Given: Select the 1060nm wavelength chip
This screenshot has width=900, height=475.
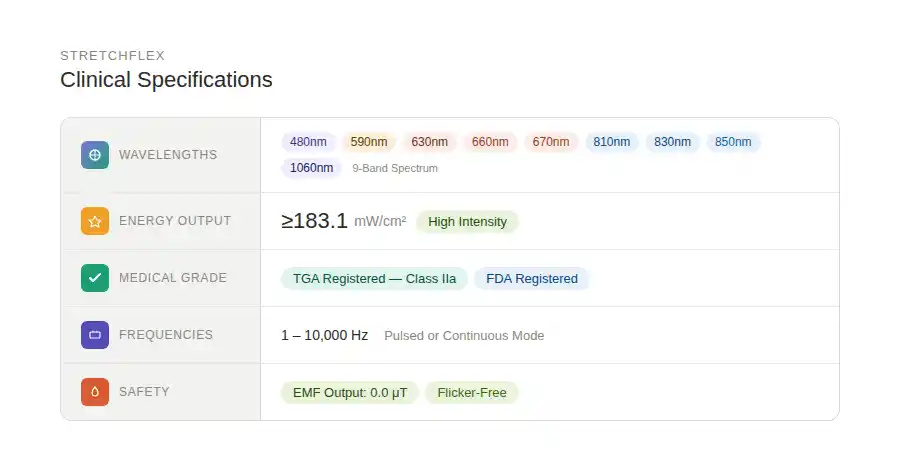Looking at the screenshot, I should tap(311, 168).
